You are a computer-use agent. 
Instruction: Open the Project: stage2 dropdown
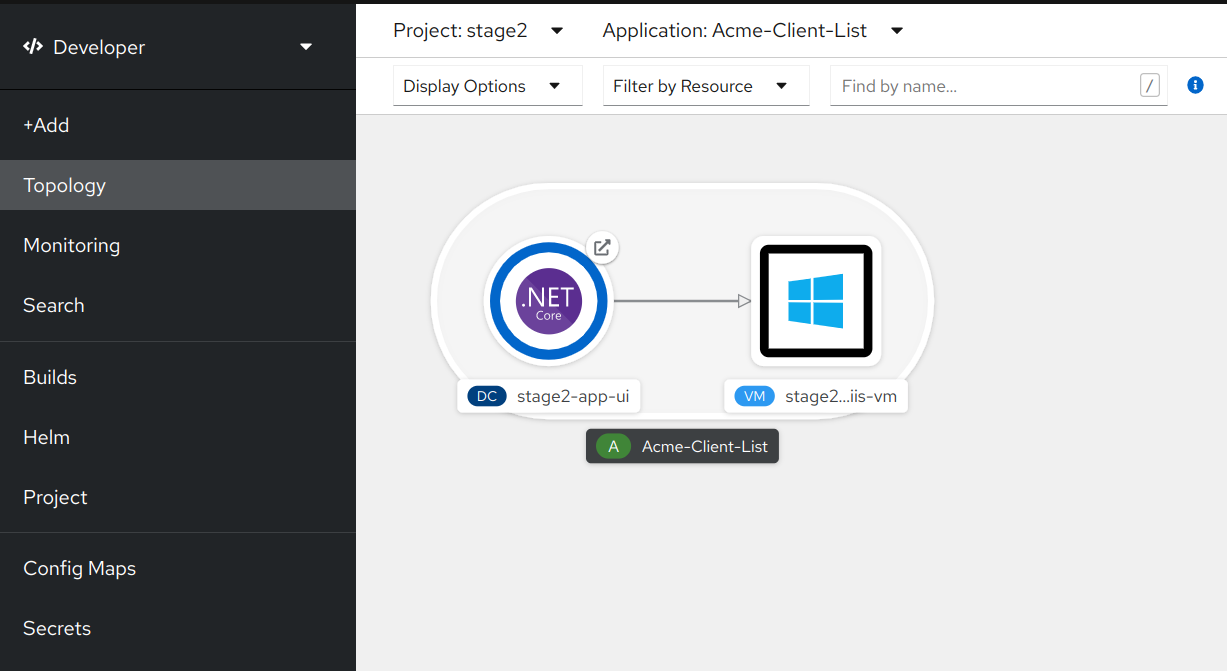click(x=478, y=31)
